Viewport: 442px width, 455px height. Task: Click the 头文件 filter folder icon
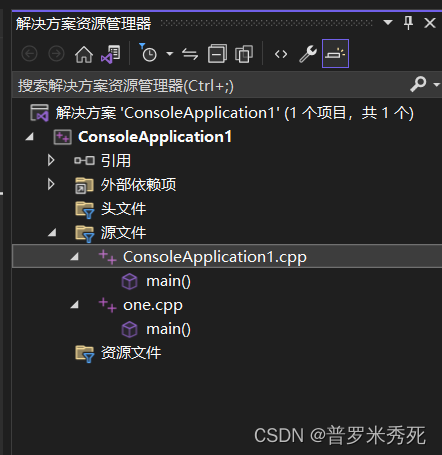tap(85, 210)
